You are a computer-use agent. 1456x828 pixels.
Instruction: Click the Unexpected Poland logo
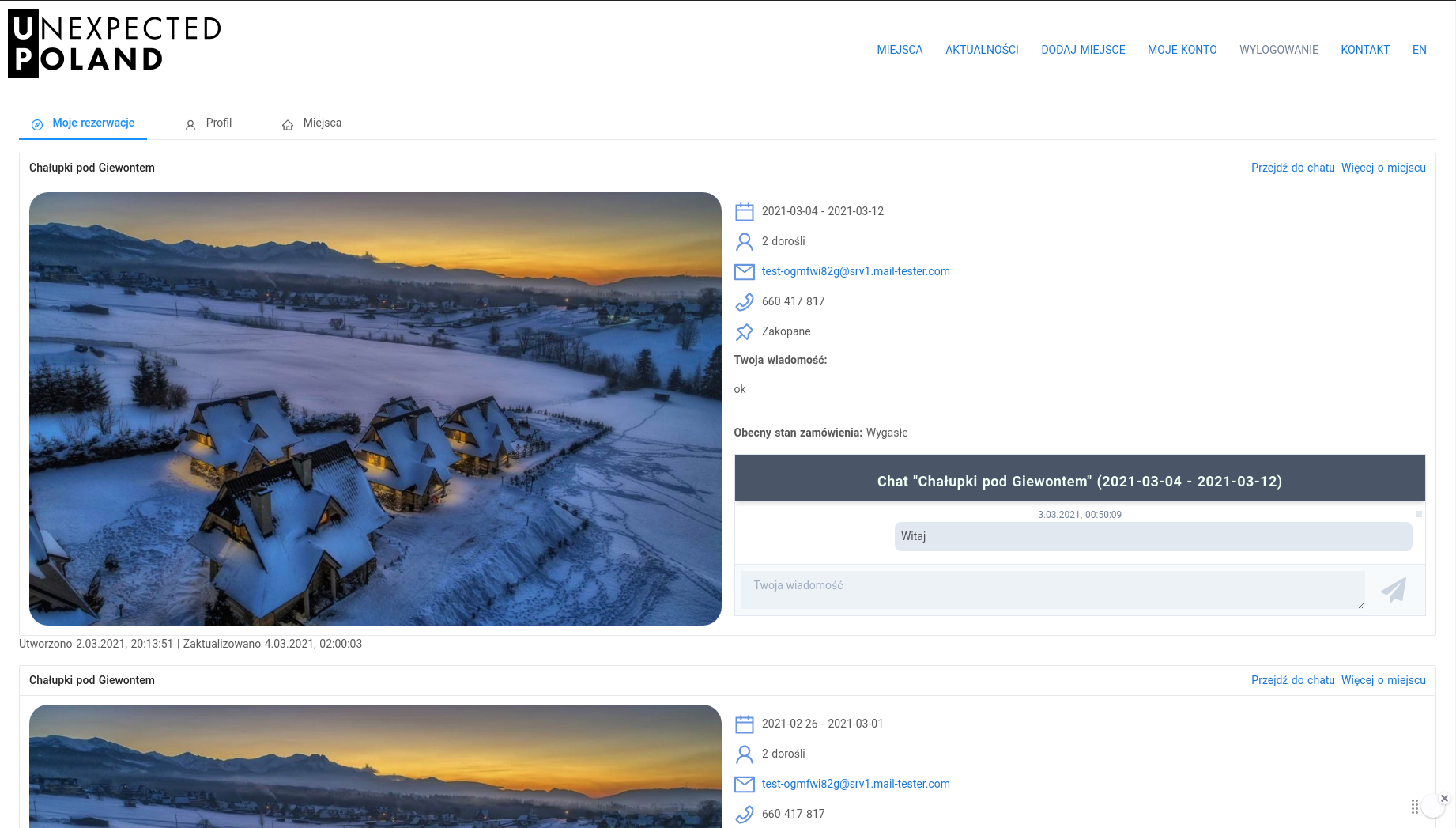tap(115, 43)
